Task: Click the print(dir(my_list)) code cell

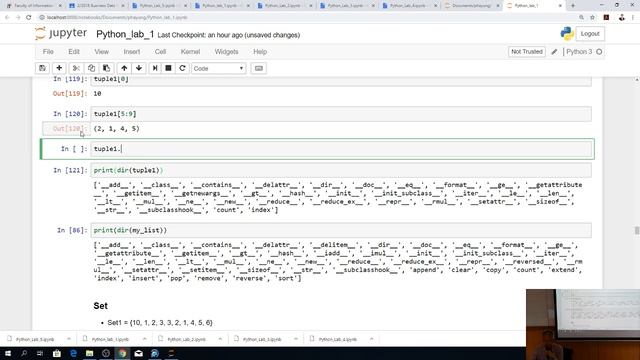Action: (x=341, y=230)
